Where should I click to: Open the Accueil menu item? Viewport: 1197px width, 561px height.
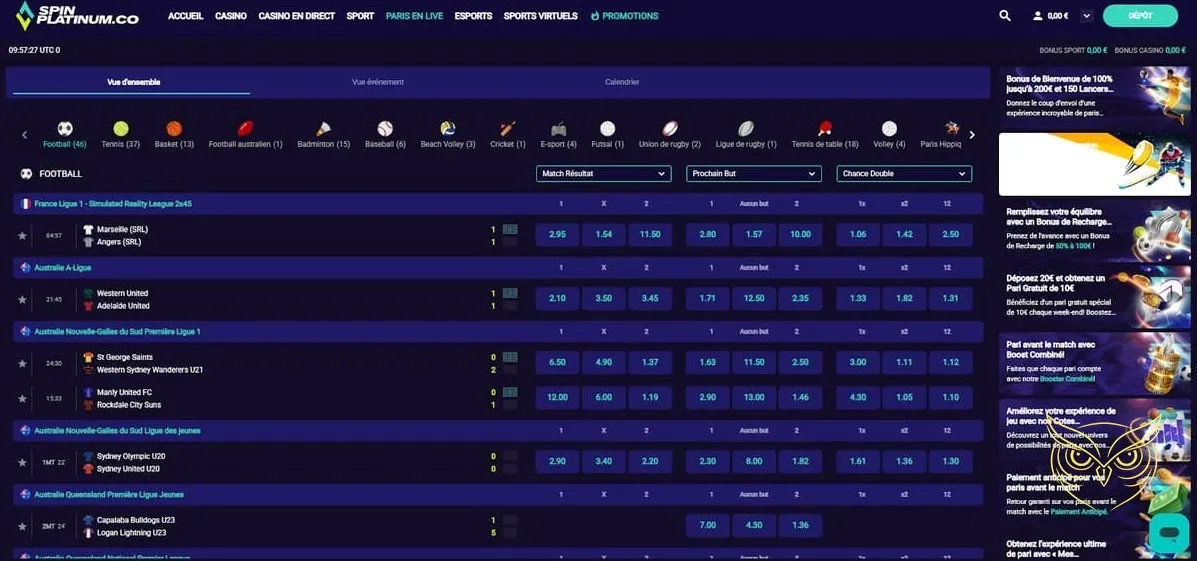(x=186, y=16)
